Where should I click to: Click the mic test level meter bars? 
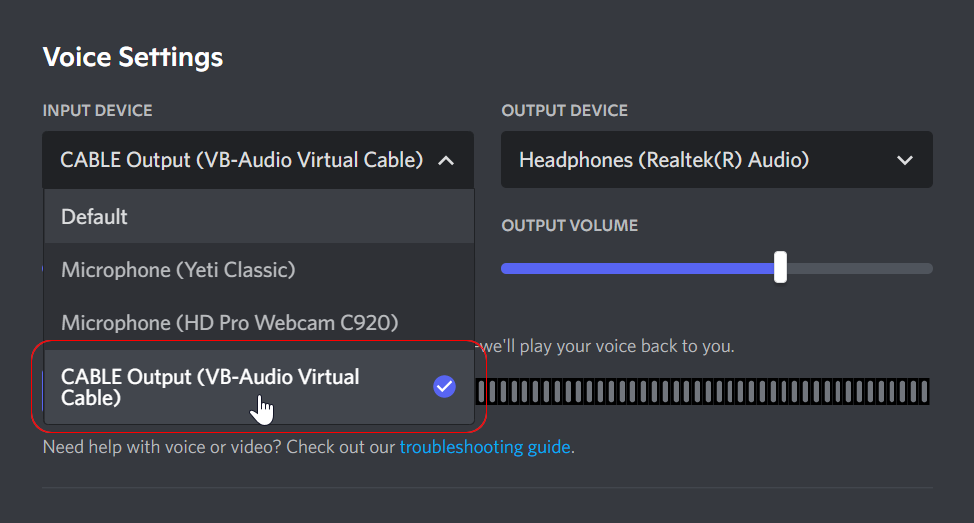[x=703, y=392]
